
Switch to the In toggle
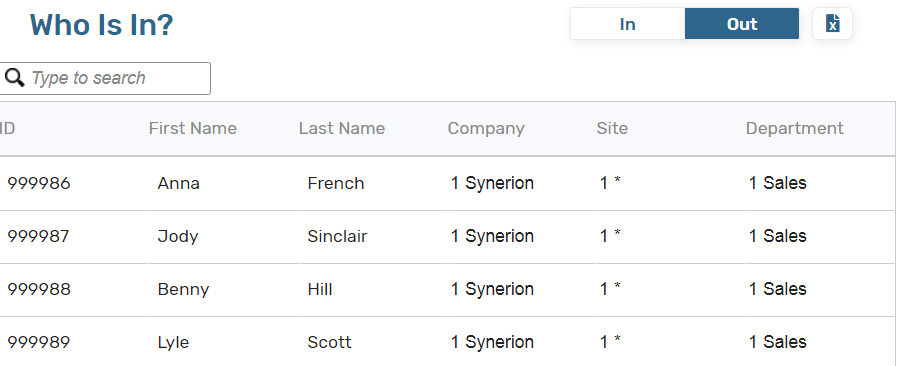[x=628, y=23]
